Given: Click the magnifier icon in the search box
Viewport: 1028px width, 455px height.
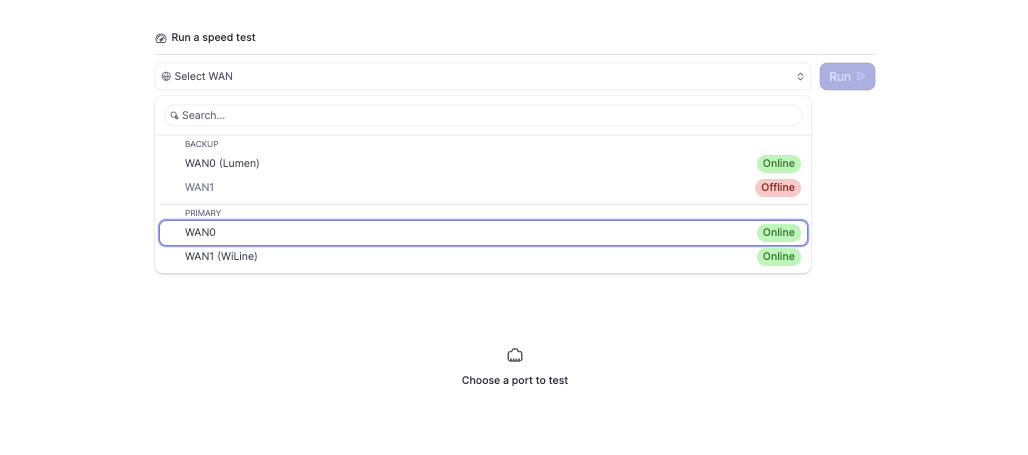Looking at the screenshot, I should [x=174, y=116].
